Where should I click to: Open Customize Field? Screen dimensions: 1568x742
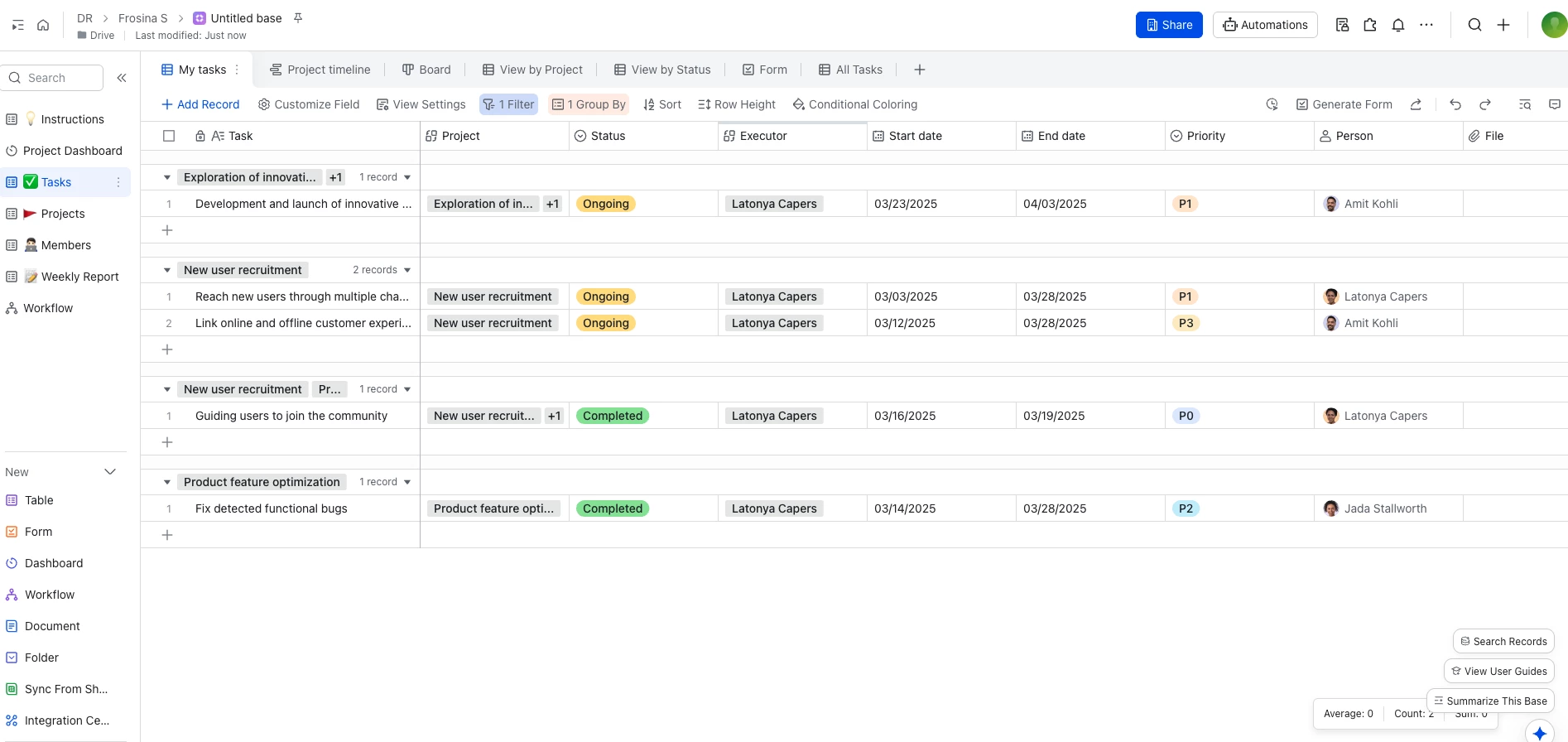pos(309,104)
